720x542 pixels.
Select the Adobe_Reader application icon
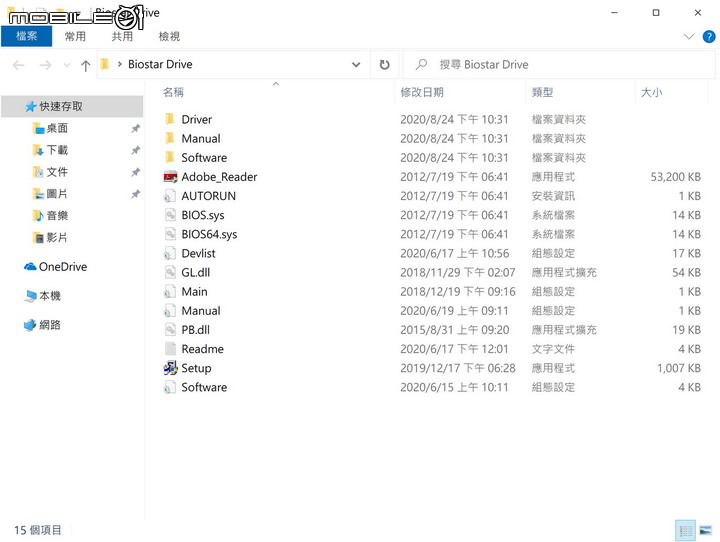(x=170, y=177)
